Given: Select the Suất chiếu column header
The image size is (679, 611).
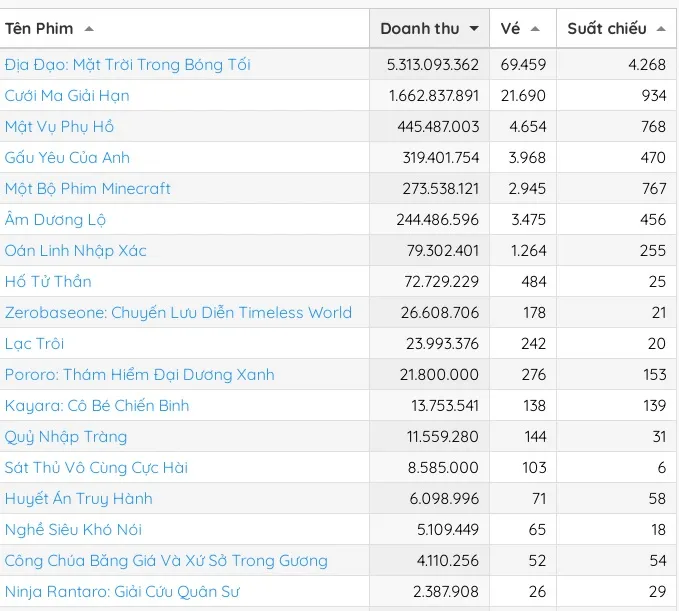Looking at the screenshot, I should (x=606, y=29).
